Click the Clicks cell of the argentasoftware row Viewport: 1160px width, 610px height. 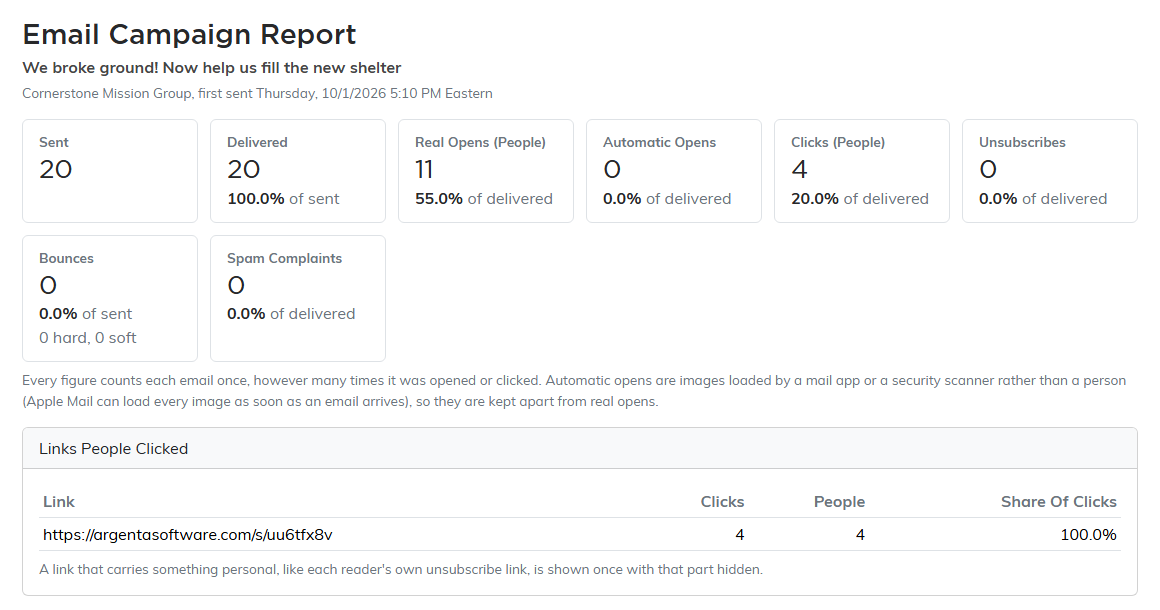pos(740,535)
